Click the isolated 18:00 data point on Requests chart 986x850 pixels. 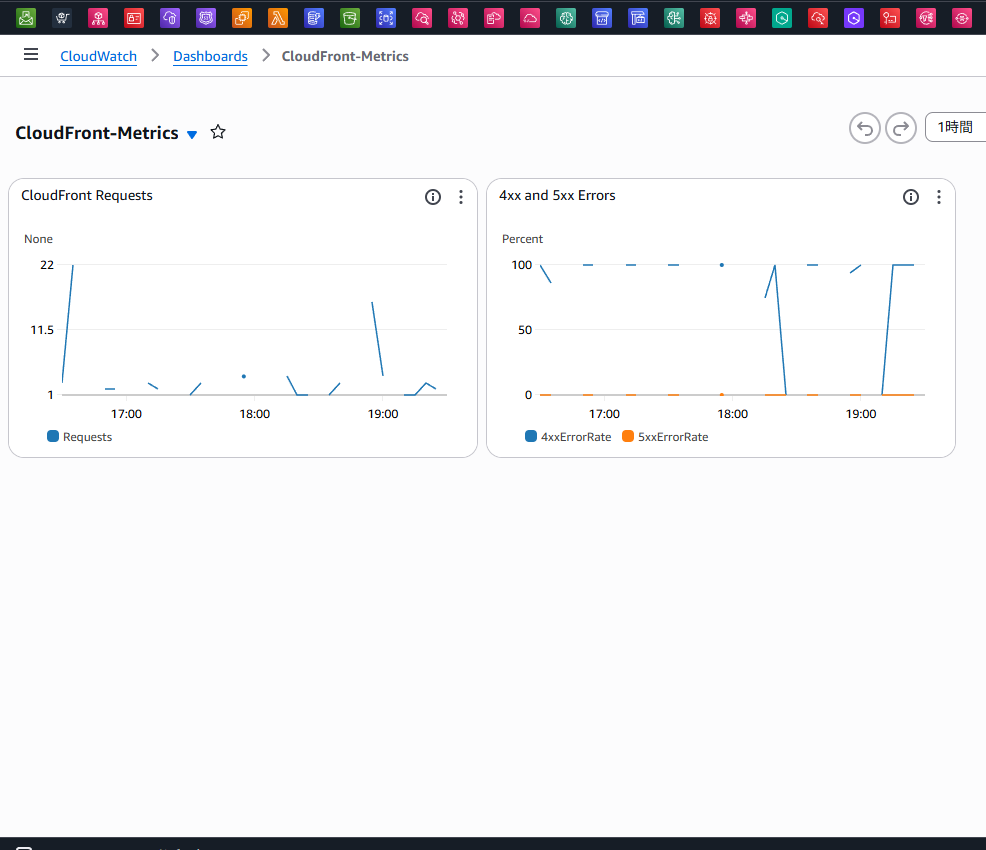(244, 377)
